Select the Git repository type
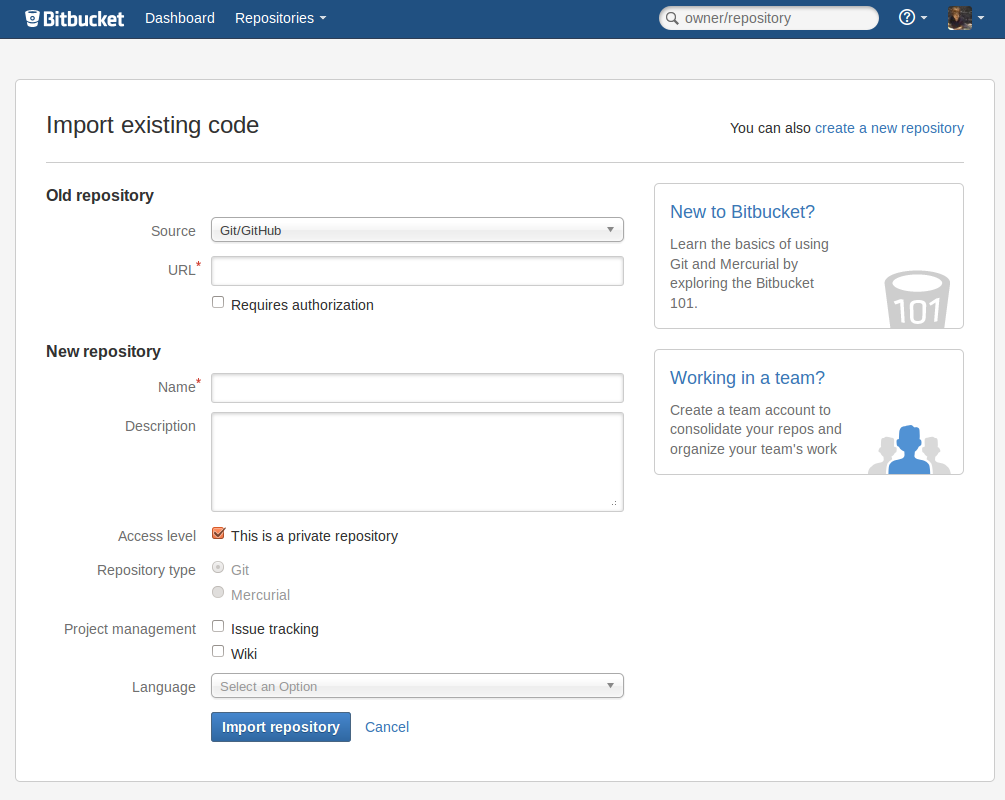This screenshot has width=1005, height=800. [x=218, y=567]
